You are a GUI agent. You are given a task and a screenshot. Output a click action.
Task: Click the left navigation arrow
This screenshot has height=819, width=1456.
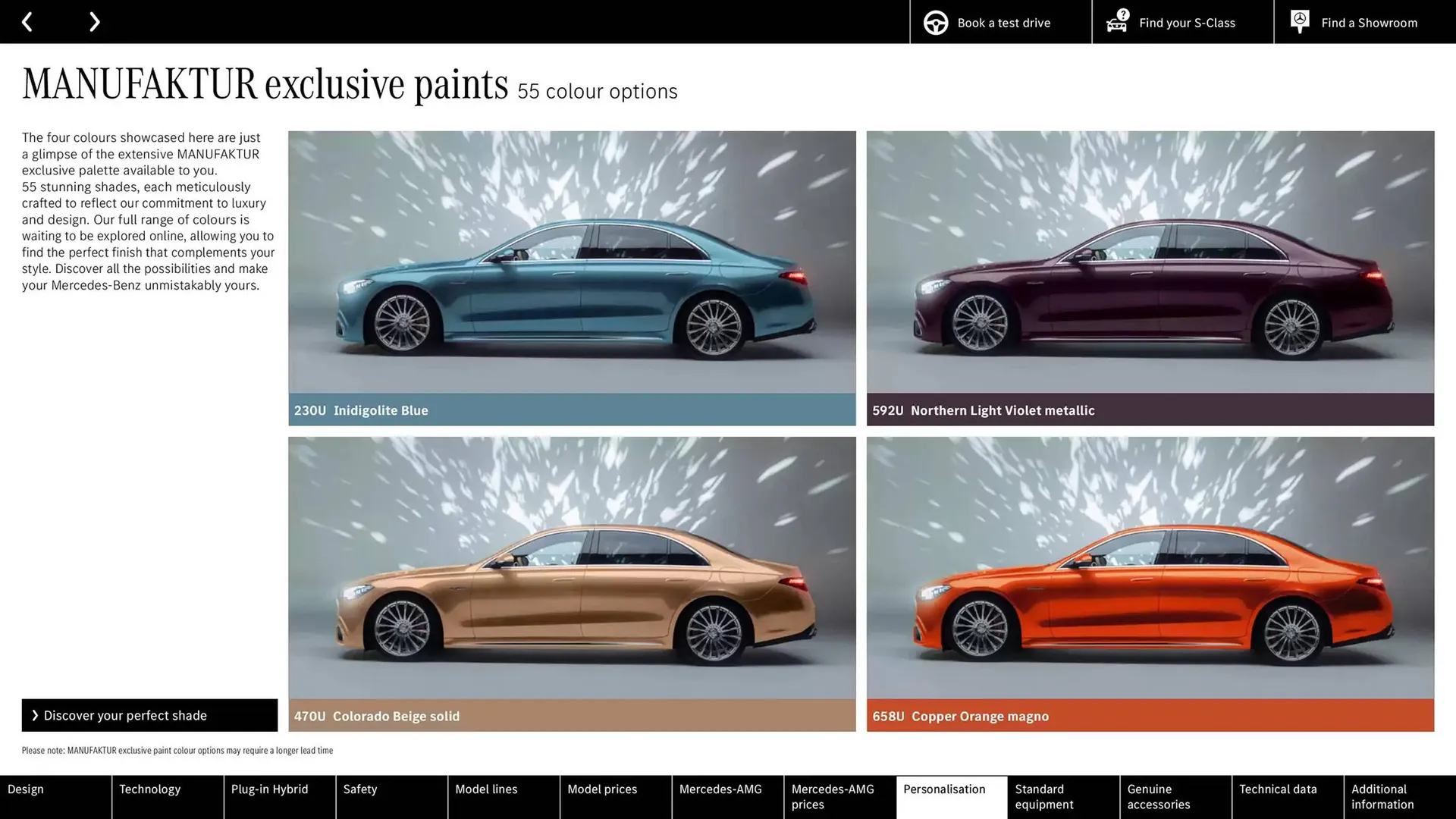click(27, 21)
